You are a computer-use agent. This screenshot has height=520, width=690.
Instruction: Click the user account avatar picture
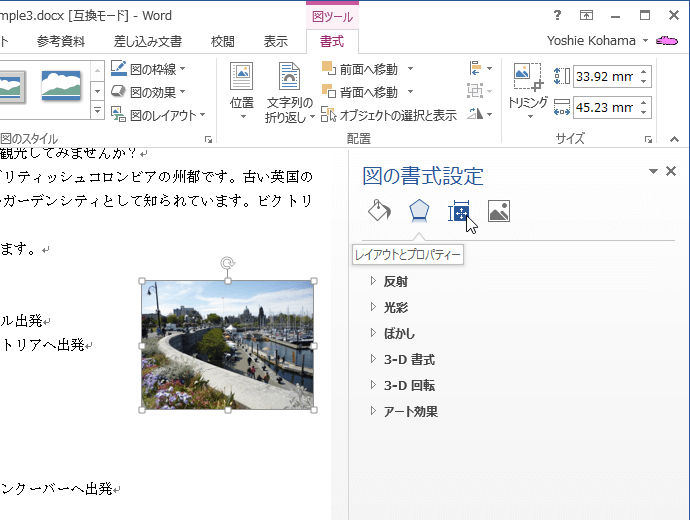(667, 41)
